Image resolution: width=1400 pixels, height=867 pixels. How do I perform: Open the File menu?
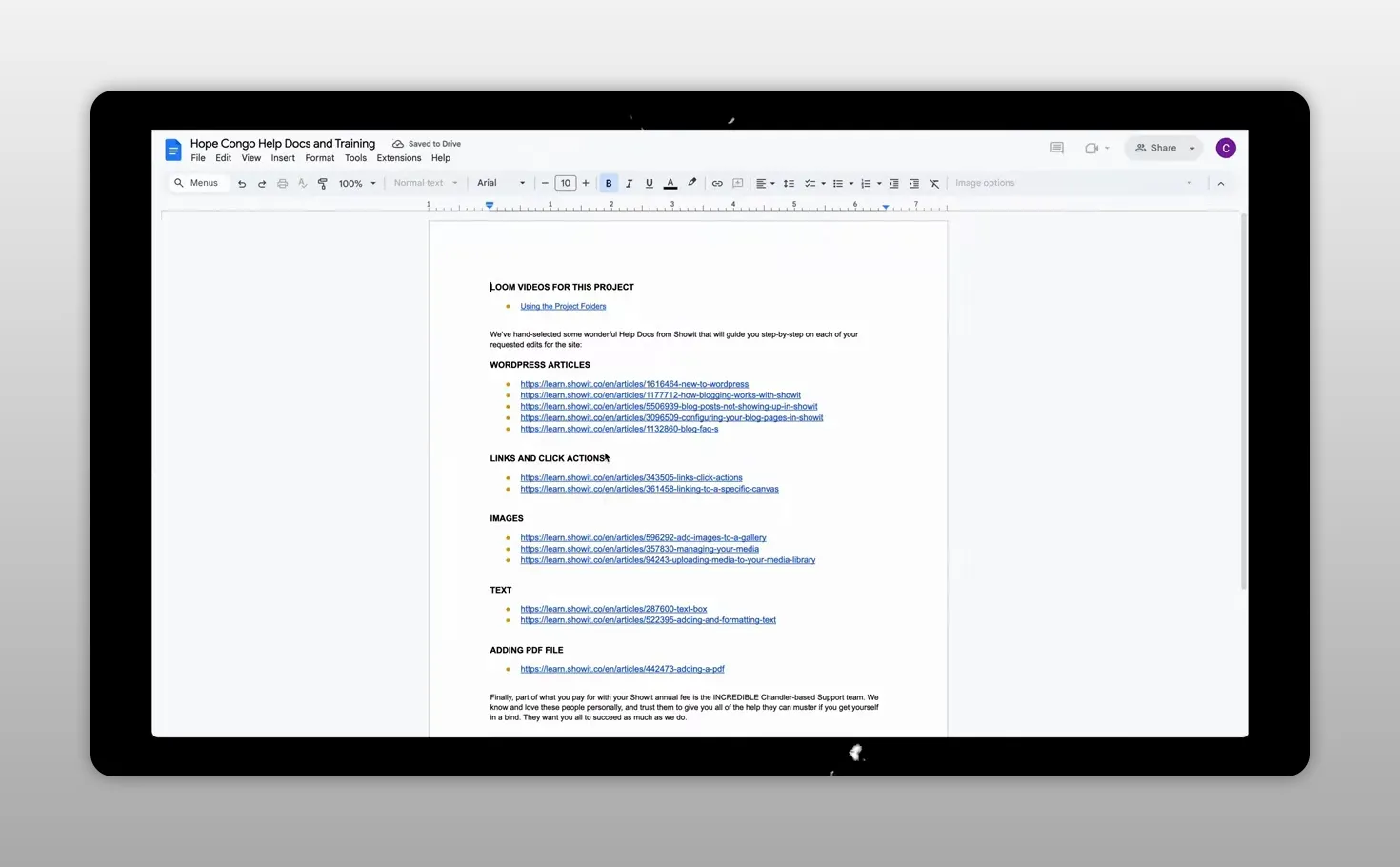point(198,158)
